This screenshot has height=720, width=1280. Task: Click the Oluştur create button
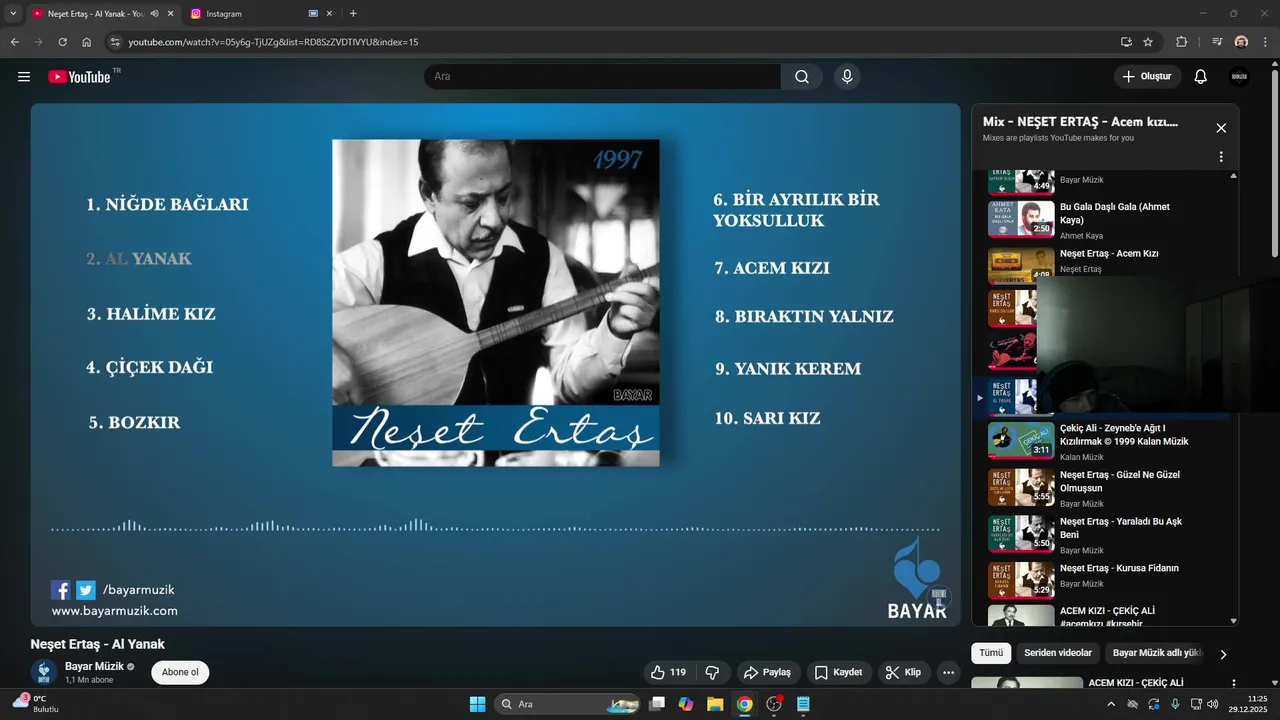coord(1148,77)
